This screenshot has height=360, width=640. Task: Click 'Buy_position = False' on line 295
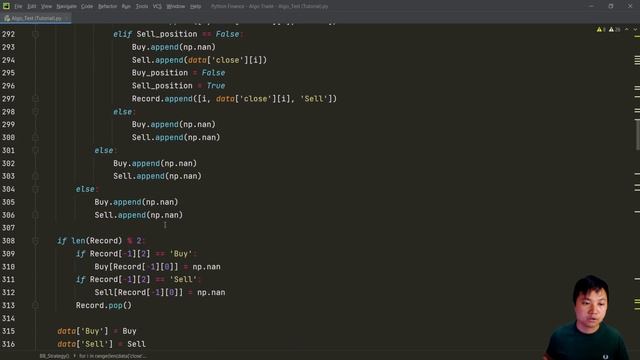tap(178, 73)
